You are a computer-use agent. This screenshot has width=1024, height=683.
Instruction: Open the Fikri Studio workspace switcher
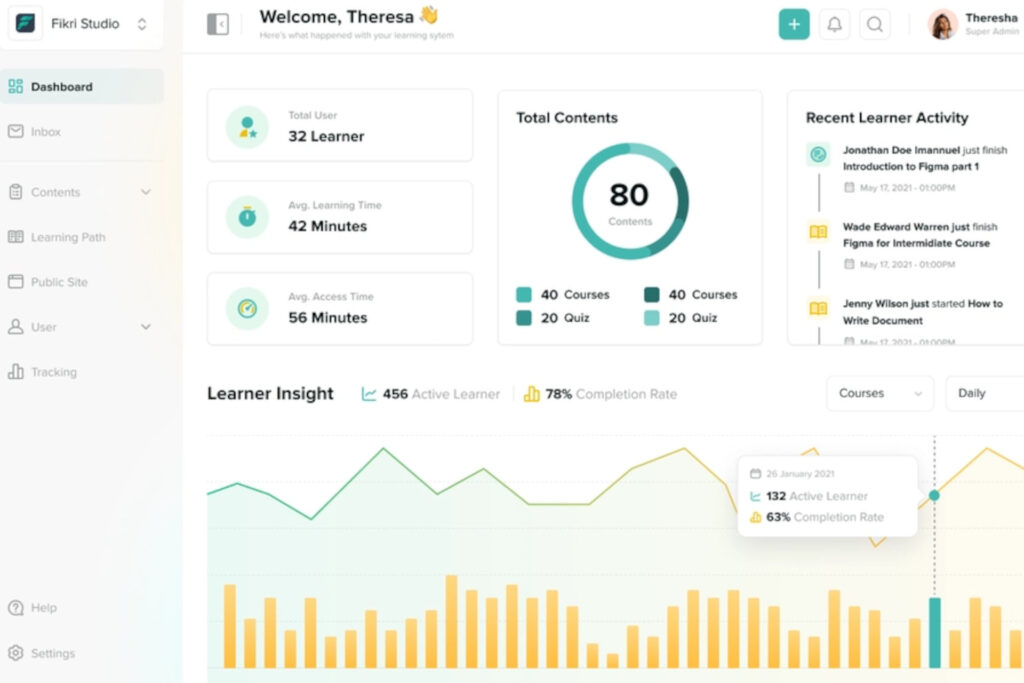[142, 24]
